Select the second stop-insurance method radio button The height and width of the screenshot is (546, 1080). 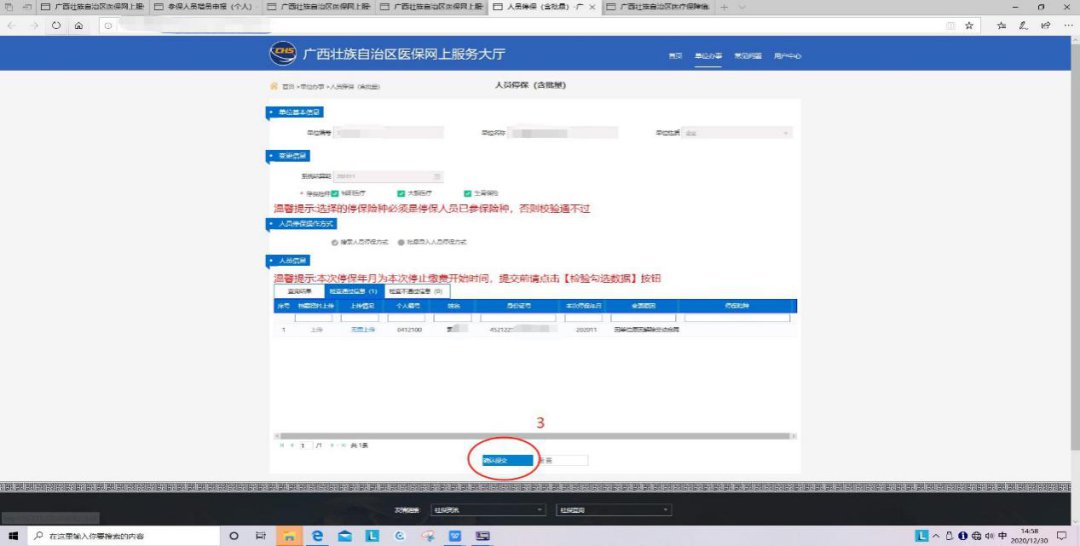400,242
